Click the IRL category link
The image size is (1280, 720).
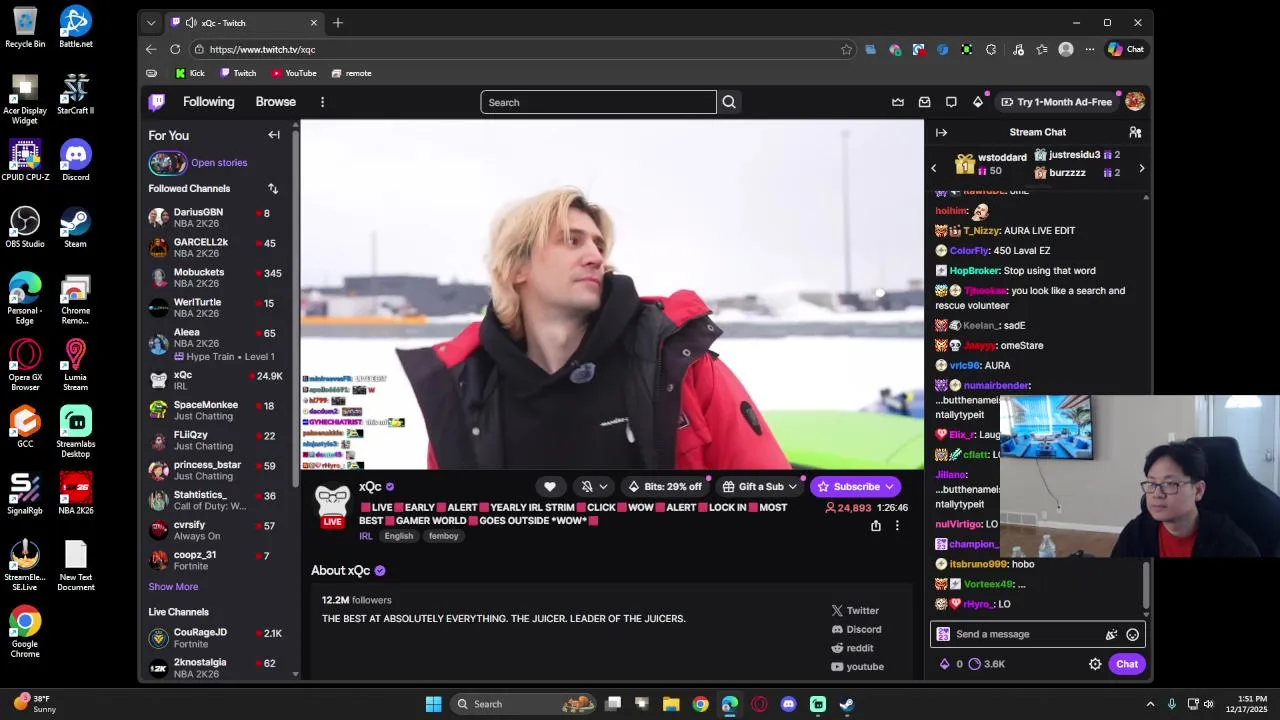point(366,537)
